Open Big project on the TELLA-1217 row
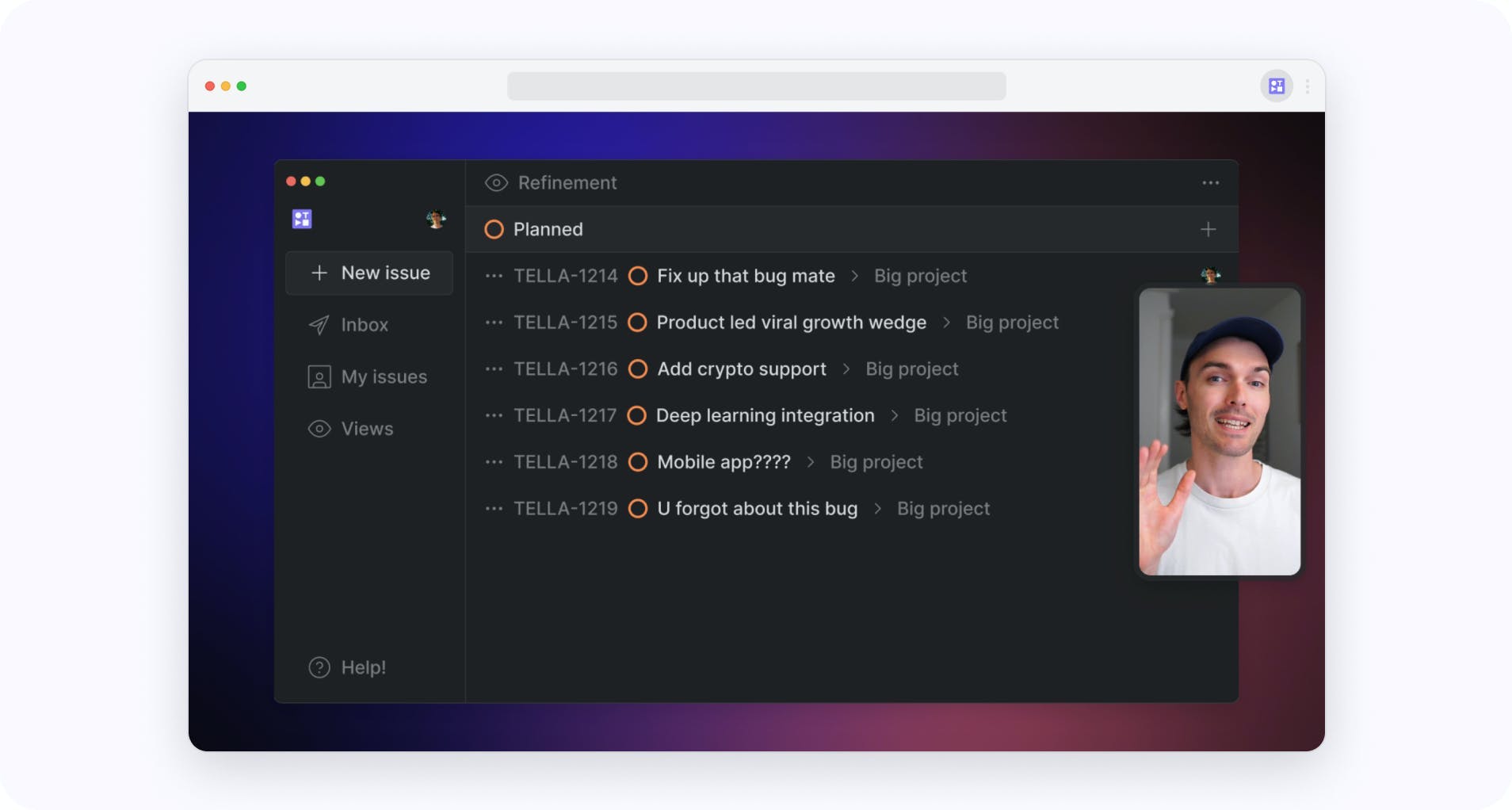This screenshot has height=810, width=1512. 960,415
